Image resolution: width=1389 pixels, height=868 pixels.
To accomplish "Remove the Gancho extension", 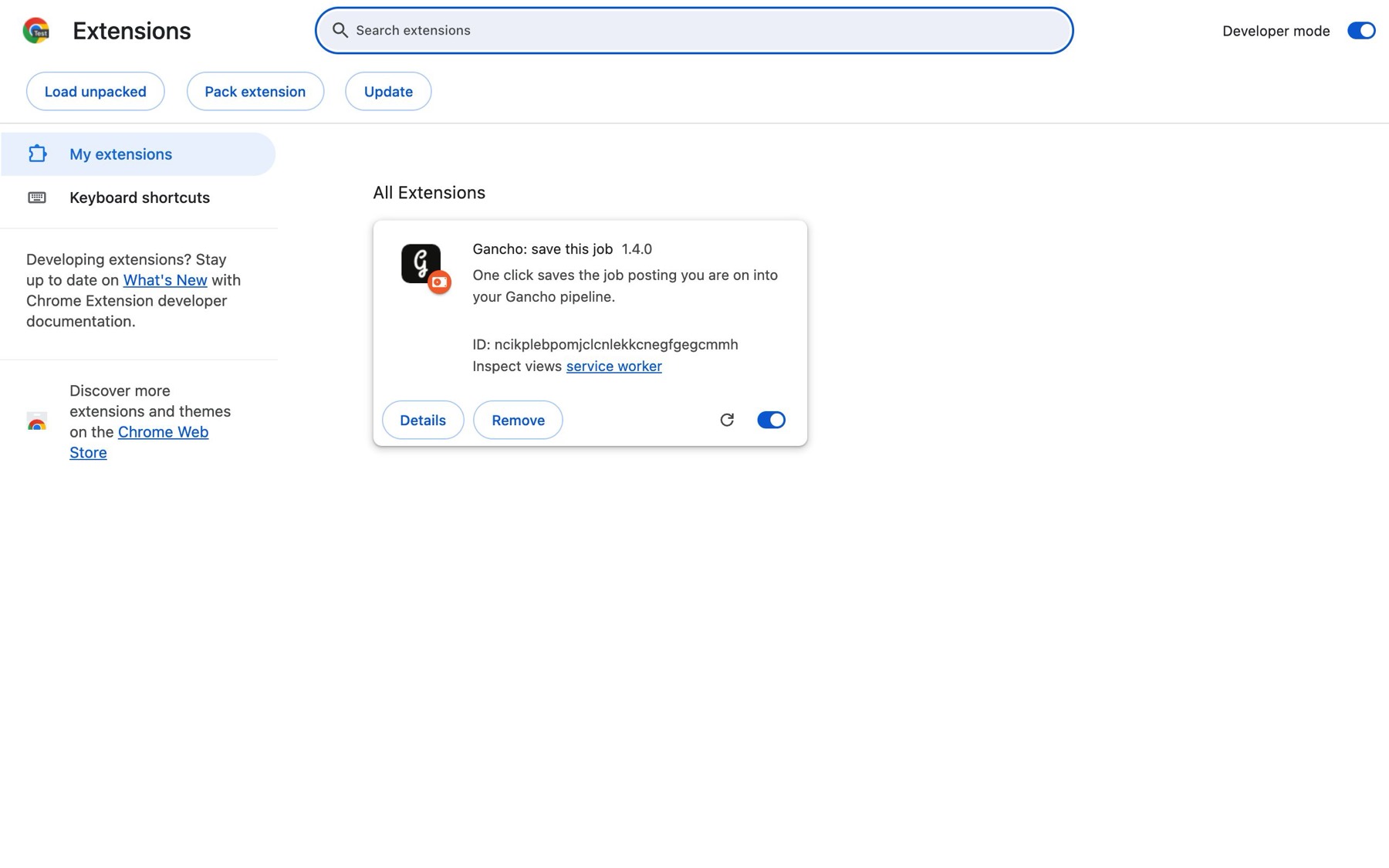I will [x=518, y=420].
